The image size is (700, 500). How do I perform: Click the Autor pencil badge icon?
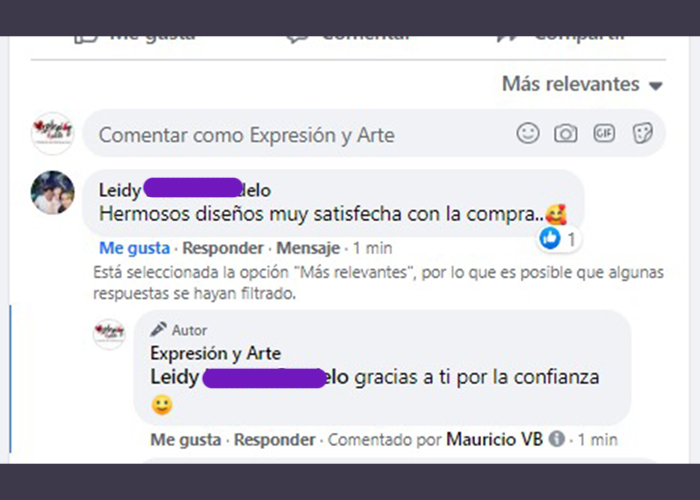158,329
